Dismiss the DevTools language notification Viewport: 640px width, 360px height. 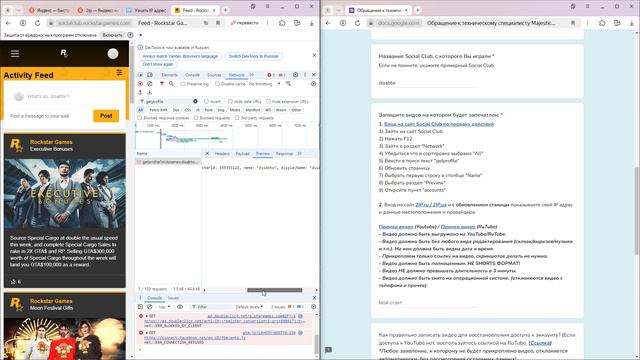[x=314, y=55]
